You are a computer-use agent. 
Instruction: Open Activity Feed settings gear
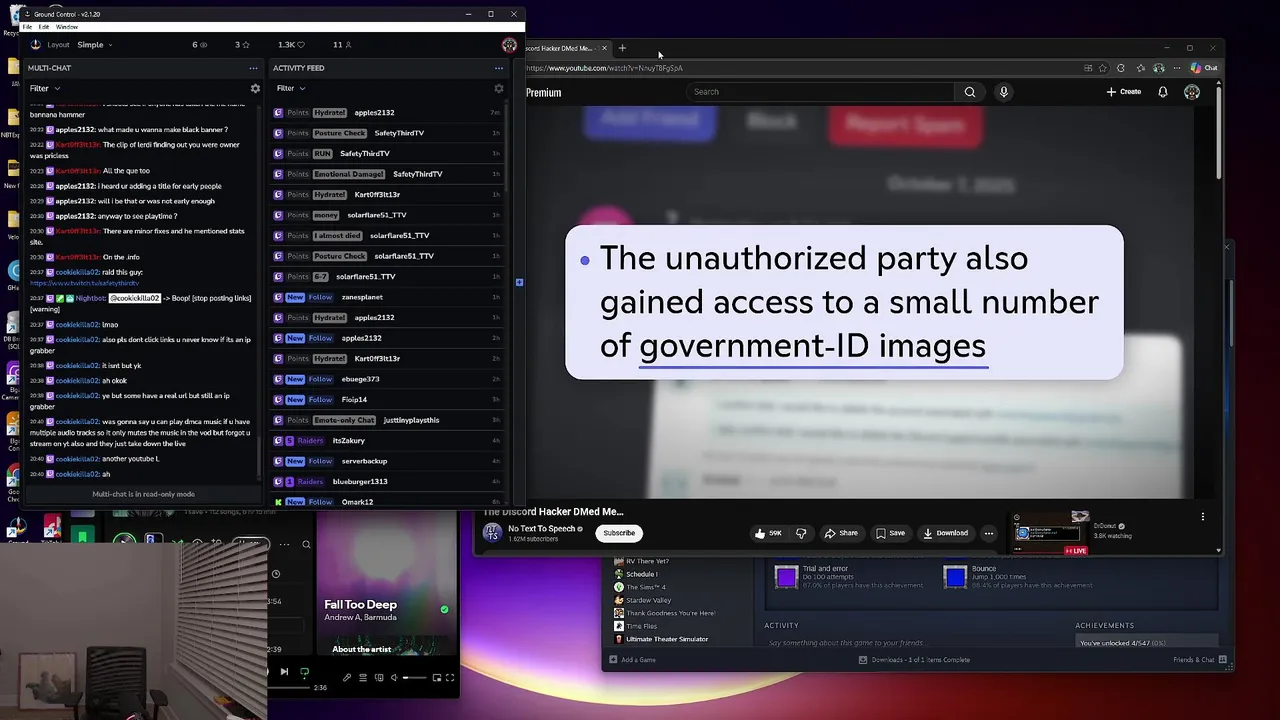[x=499, y=88]
